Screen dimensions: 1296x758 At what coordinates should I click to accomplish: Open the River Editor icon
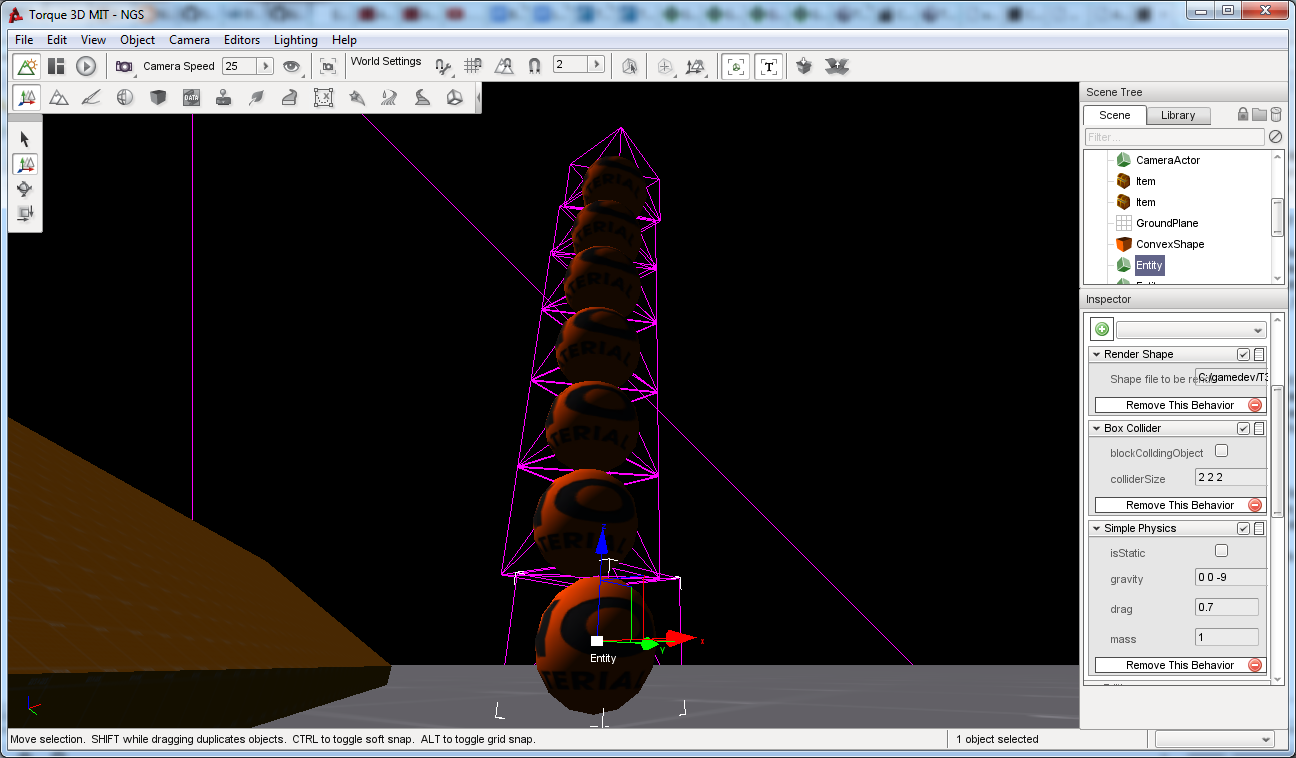point(389,97)
